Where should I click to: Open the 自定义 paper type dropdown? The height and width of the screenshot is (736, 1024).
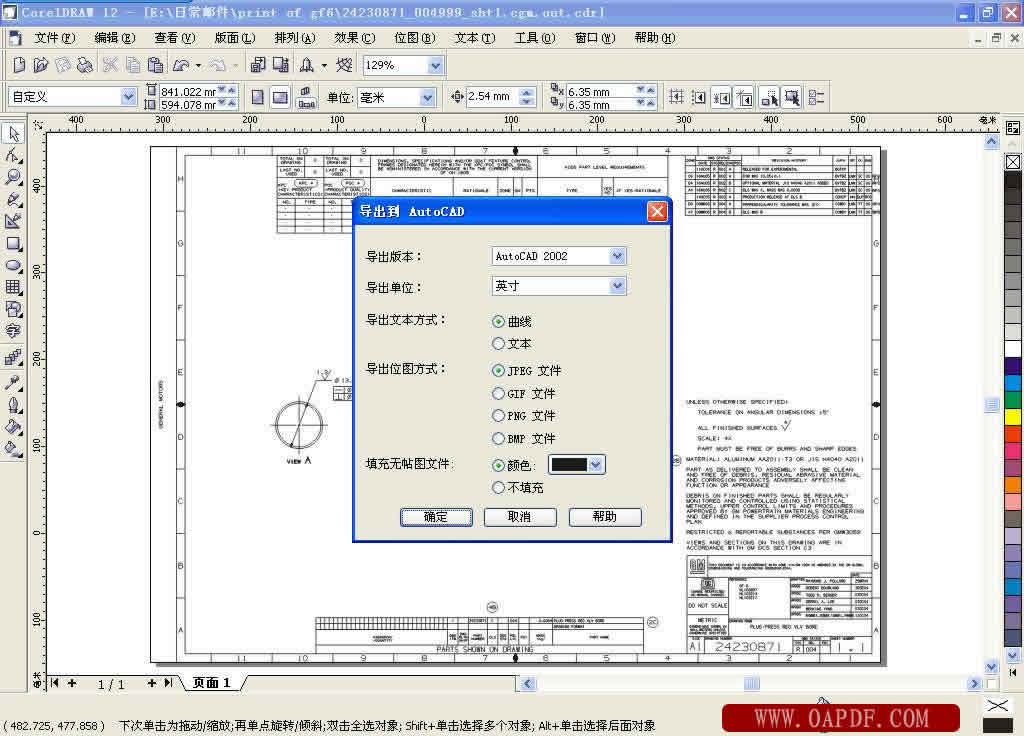click(x=128, y=97)
